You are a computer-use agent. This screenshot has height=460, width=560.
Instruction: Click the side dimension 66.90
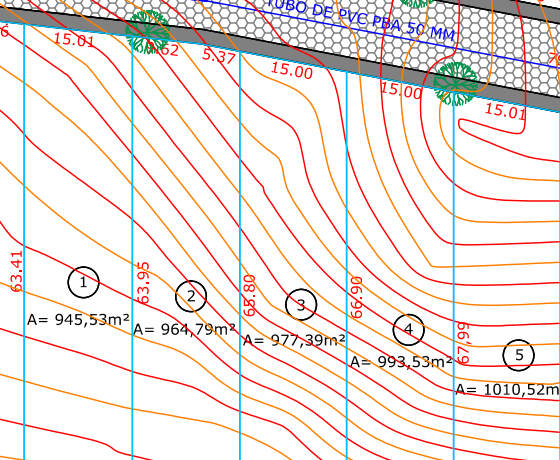356,297
